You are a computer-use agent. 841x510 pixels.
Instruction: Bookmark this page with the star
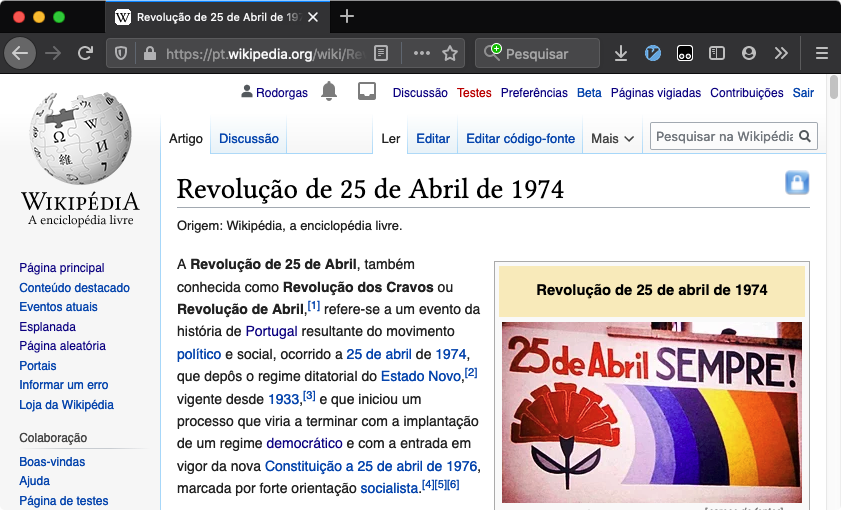click(449, 53)
